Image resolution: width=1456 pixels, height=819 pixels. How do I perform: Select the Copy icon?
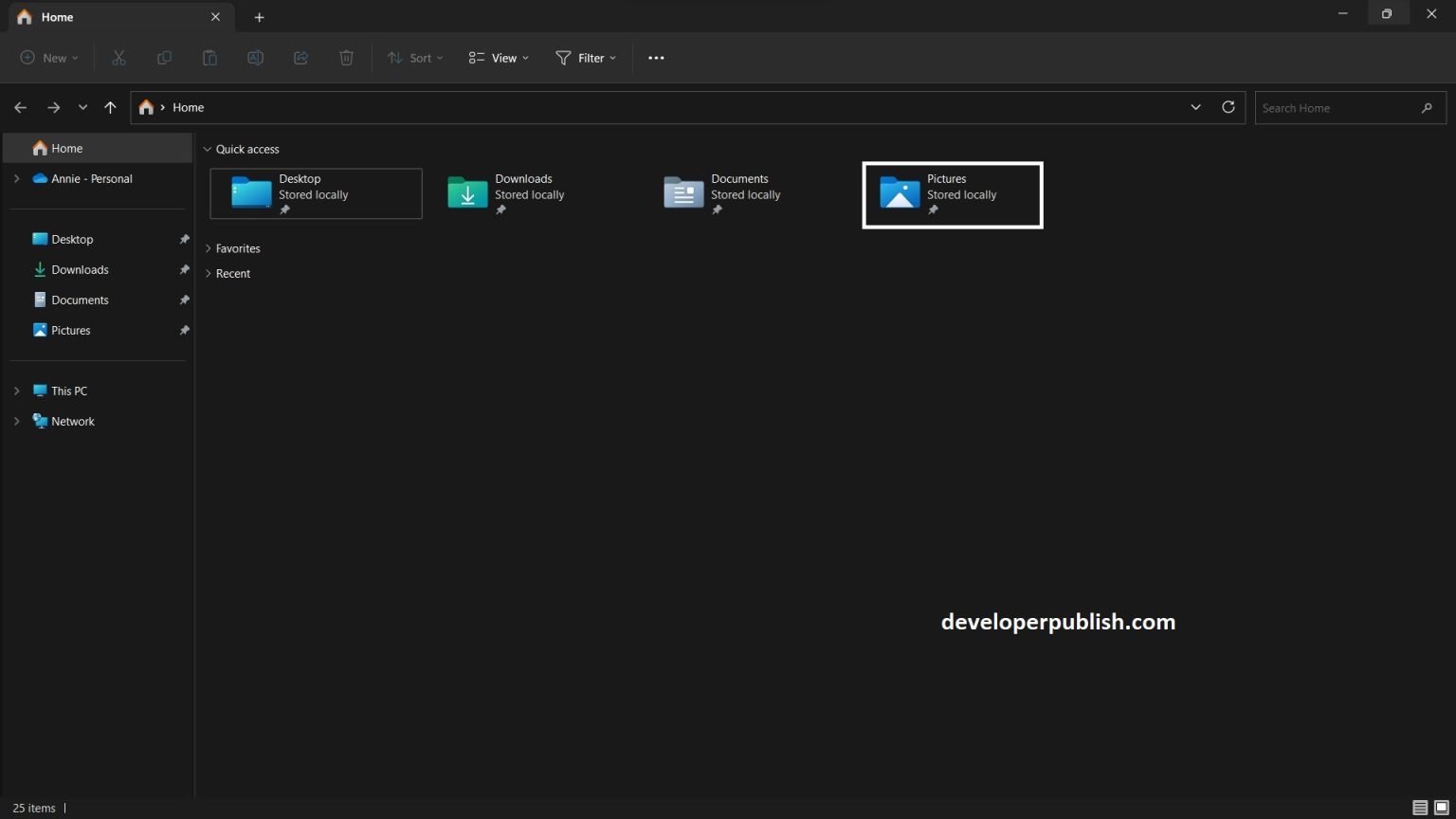pyautogui.click(x=164, y=58)
